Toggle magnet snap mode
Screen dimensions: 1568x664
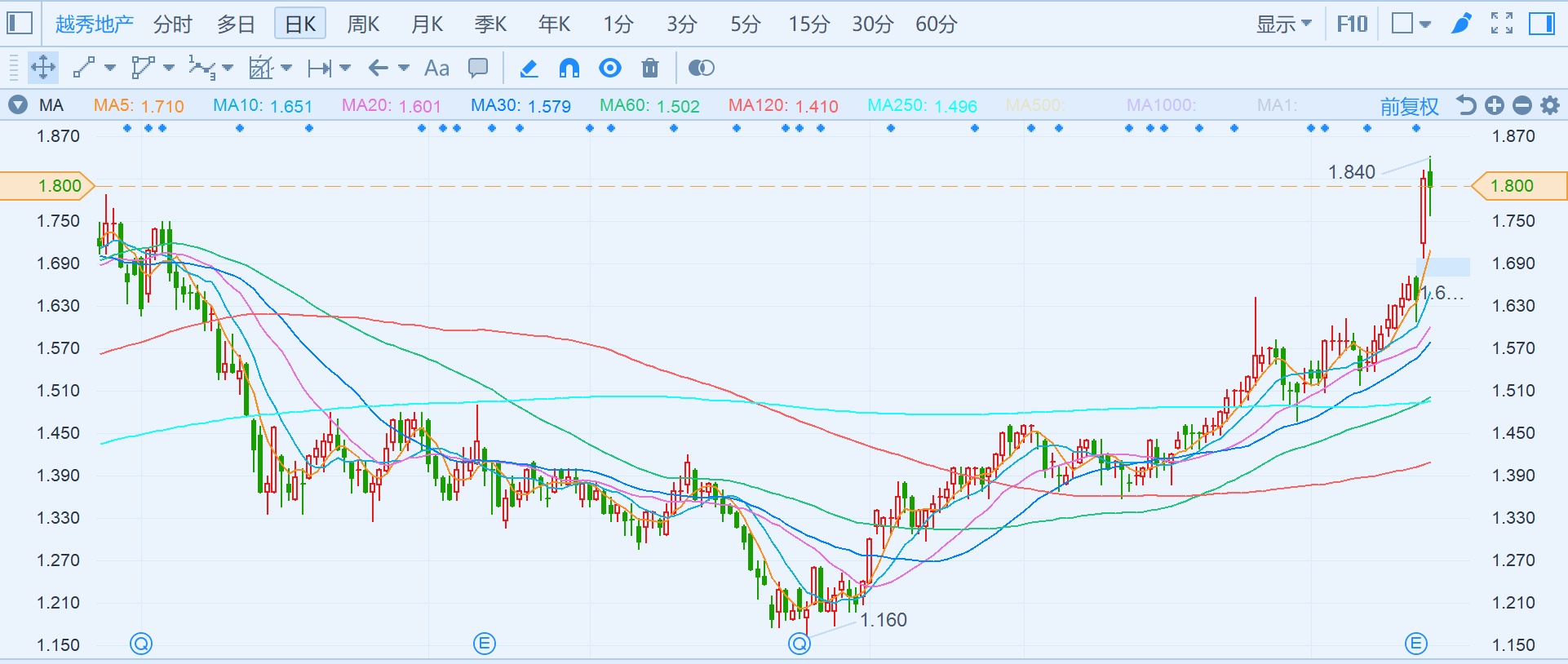(x=569, y=68)
